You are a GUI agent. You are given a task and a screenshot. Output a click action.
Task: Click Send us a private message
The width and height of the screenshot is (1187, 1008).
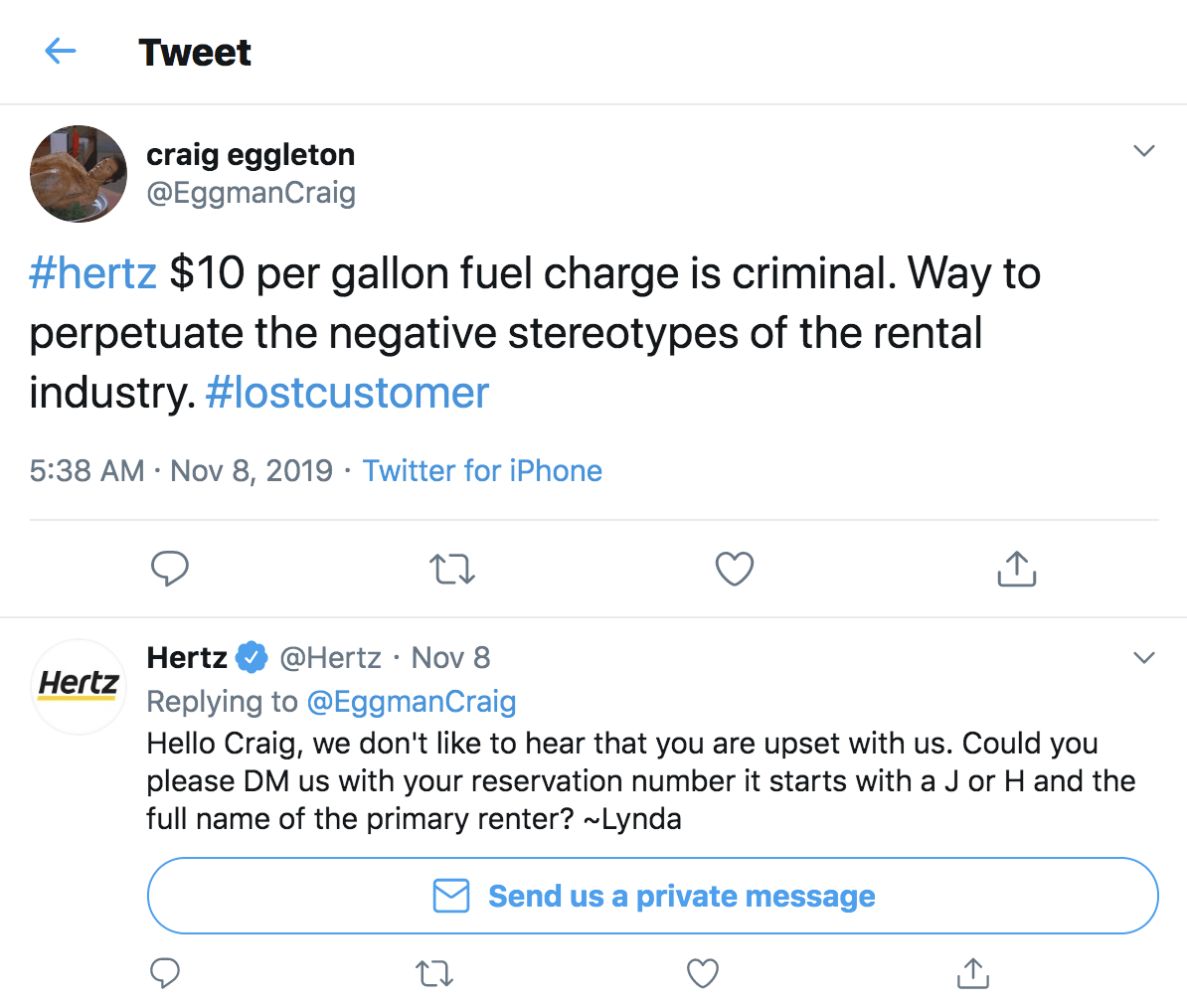coord(653,896)
